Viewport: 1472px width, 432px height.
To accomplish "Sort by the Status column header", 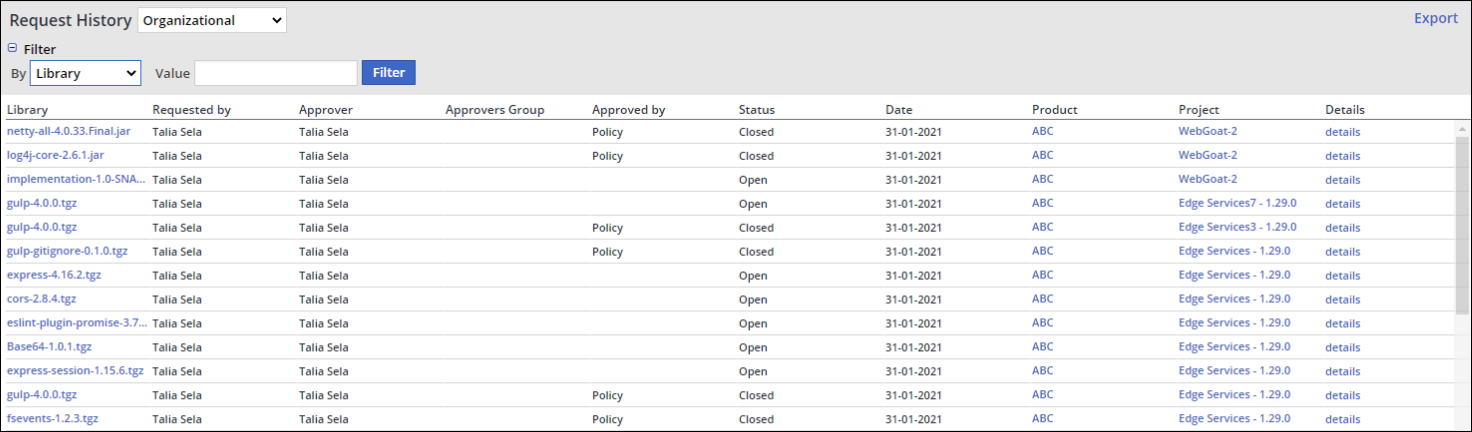I will click(x=756, y=110).
